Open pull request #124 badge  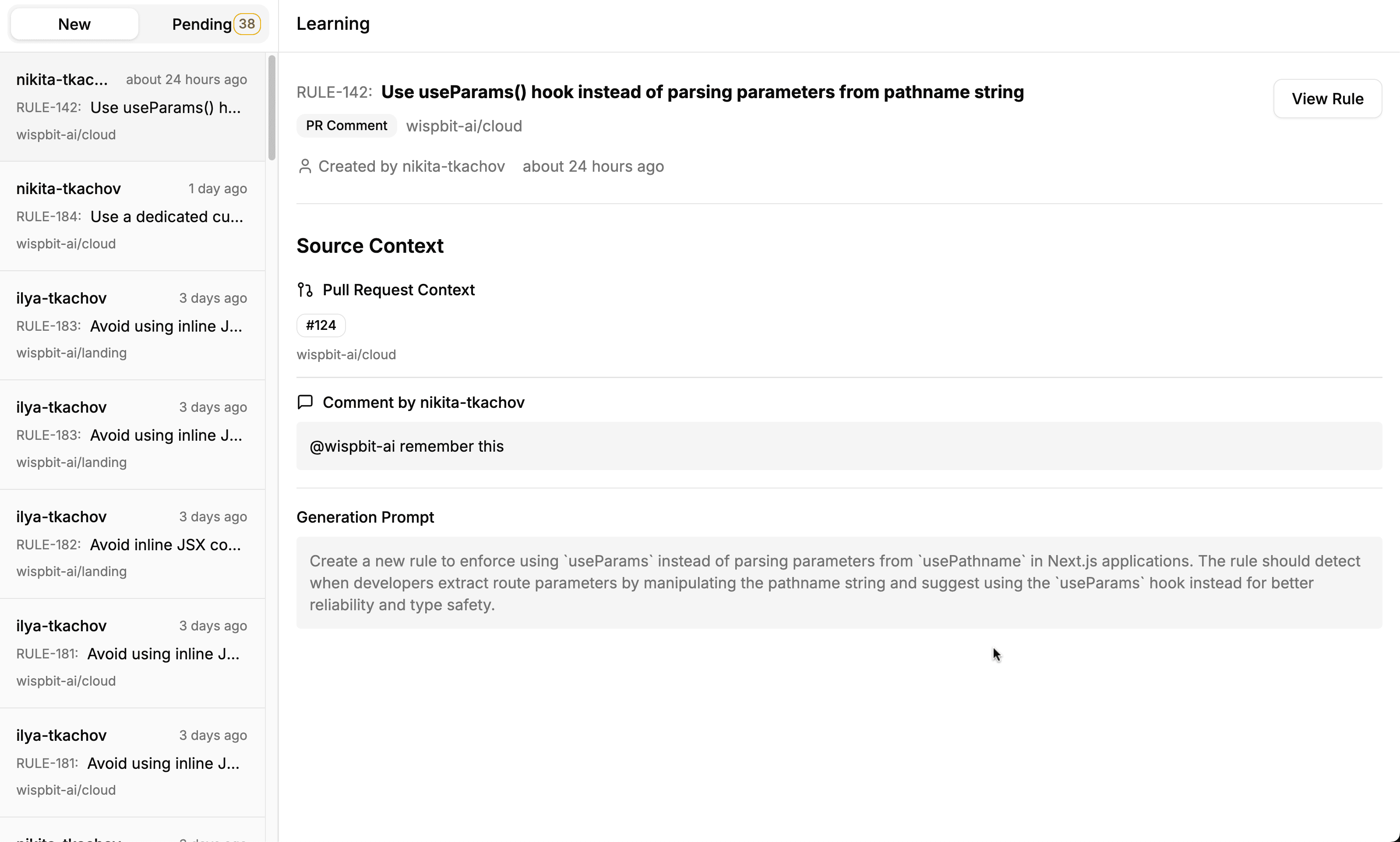(x=321, y=325)
